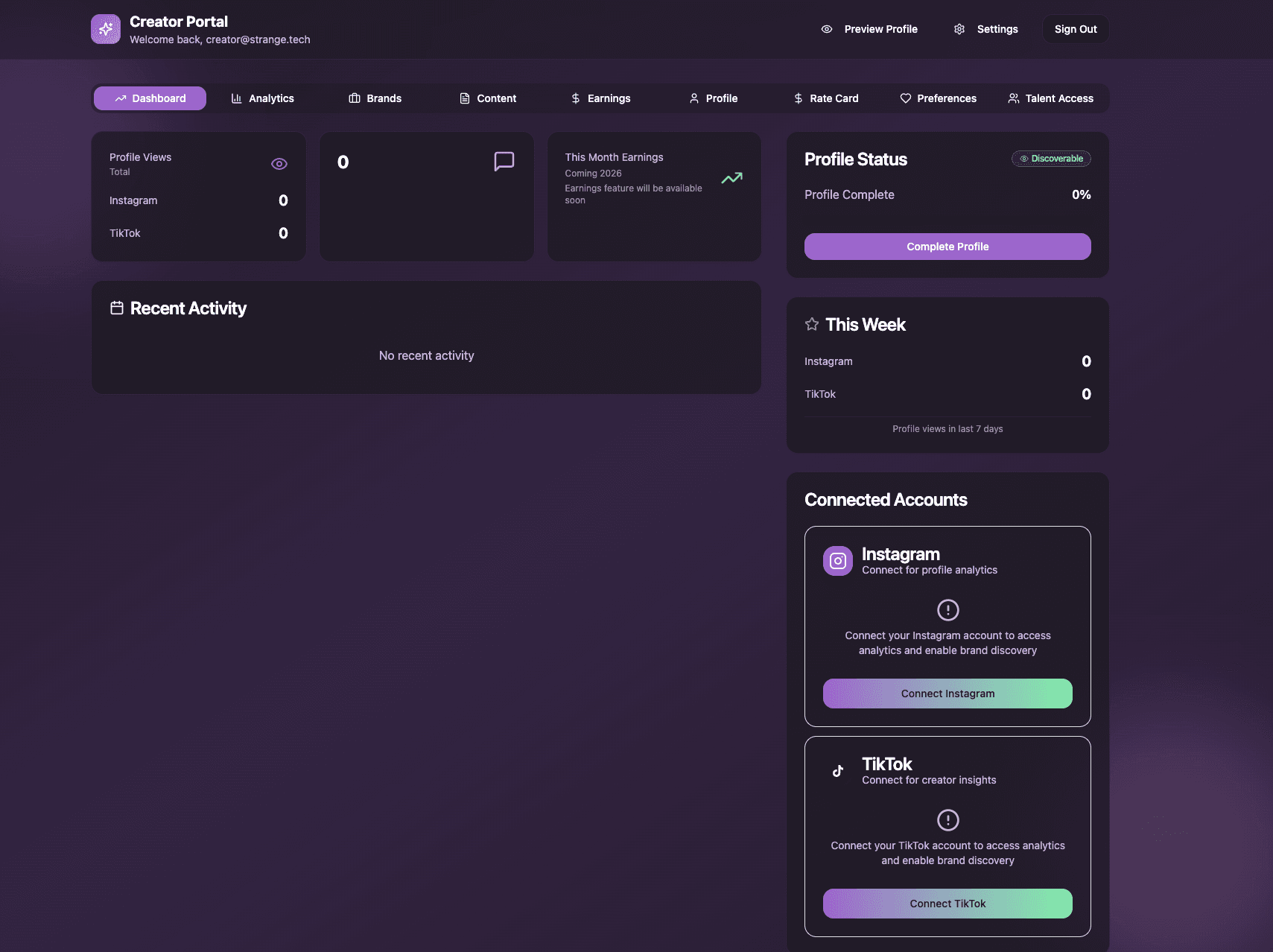Screen dimensions: 1273x952
Task: Switch to the Analytics tab
Action: click(x=262, y=98)
